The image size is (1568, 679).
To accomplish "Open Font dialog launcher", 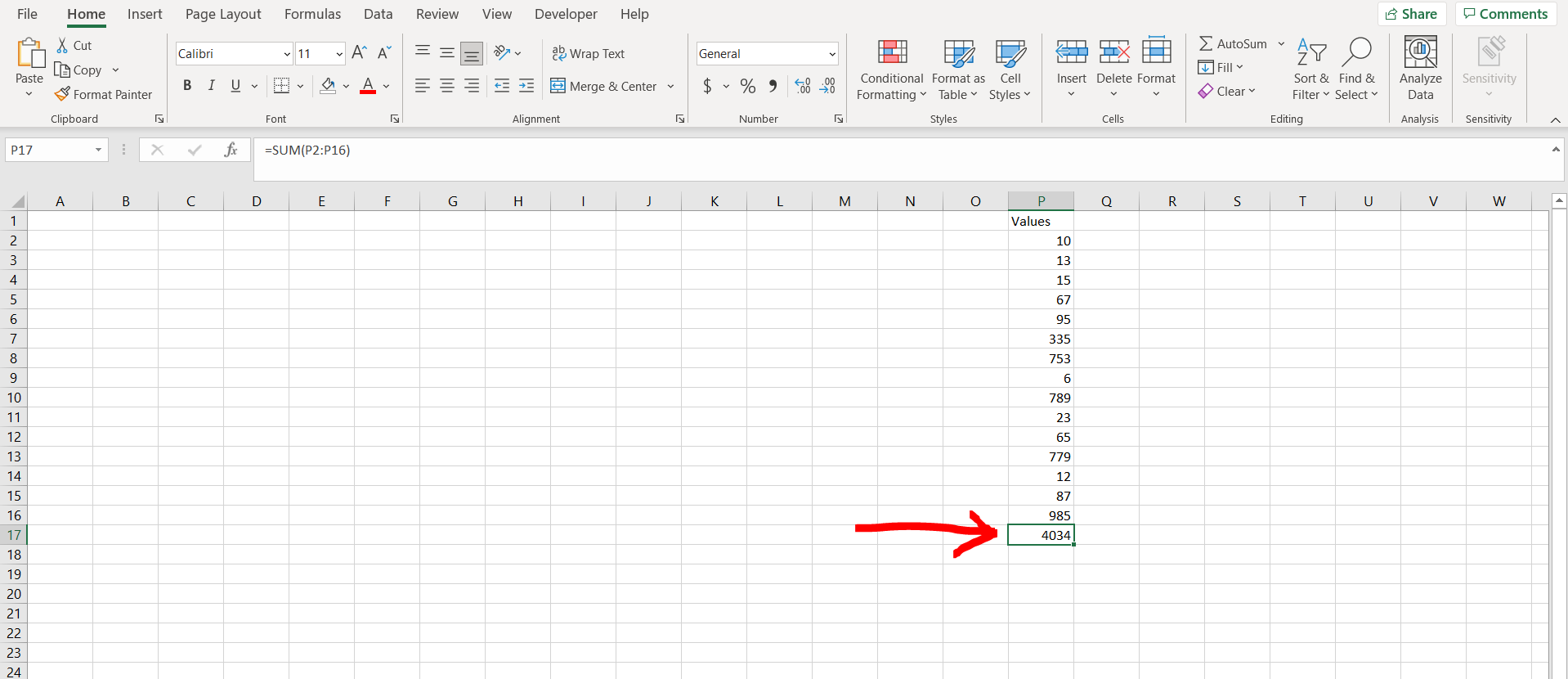I will coord(395,119).
